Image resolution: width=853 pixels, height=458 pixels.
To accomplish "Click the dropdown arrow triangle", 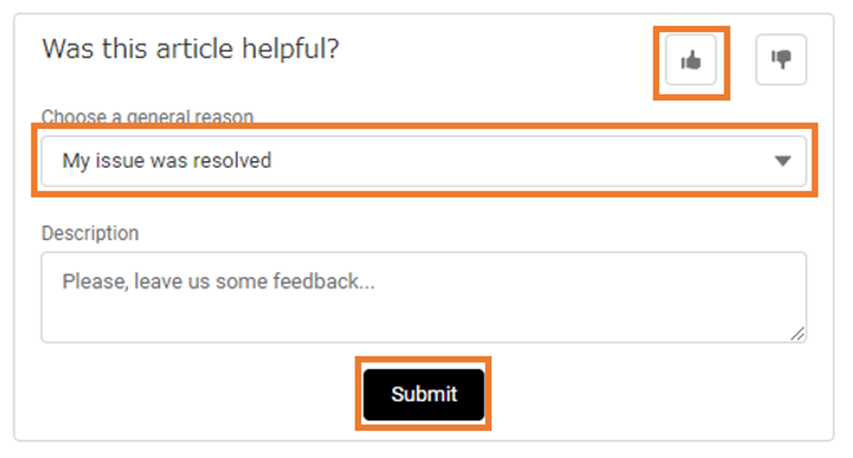I will pyautogui.click(x=783, y=161).
